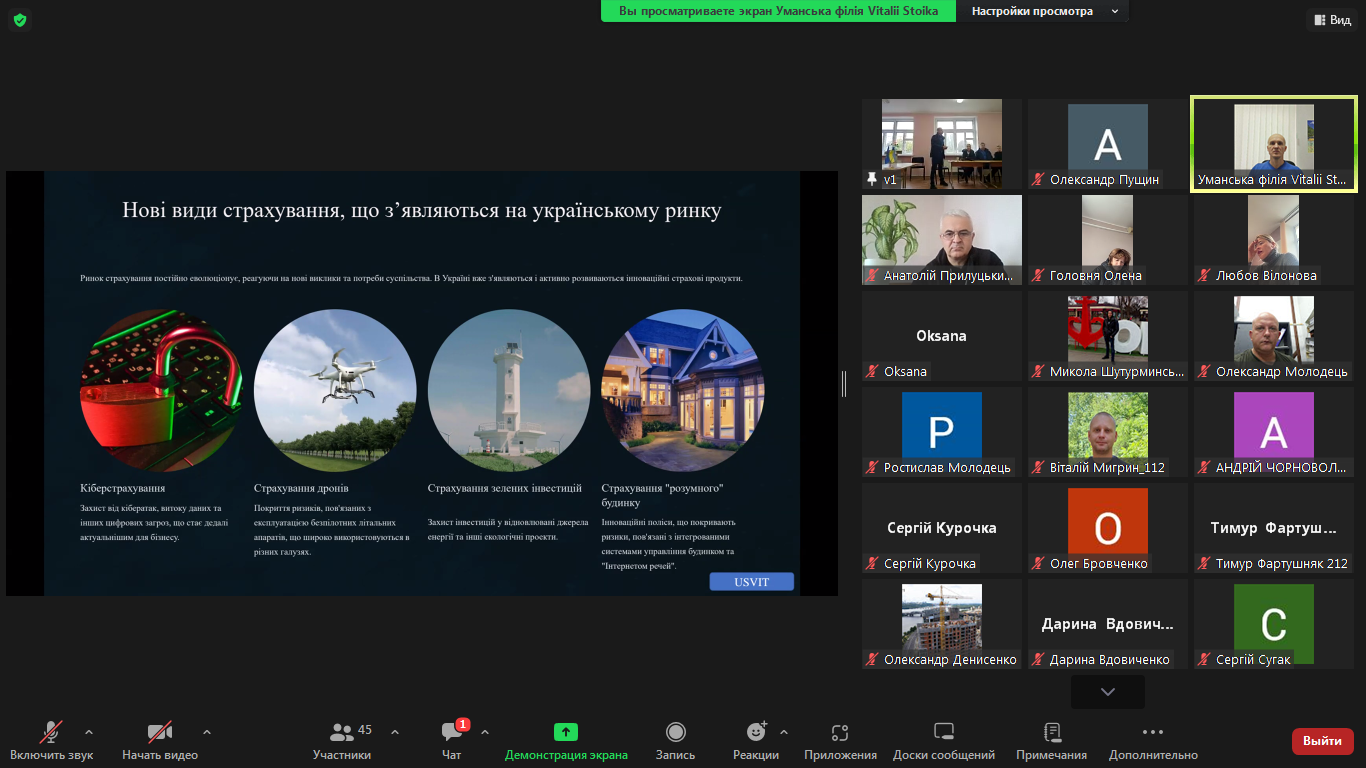1366x768 pixels.
Task: Open the Реакции reactions smiley
Action: tap(756, 733)
